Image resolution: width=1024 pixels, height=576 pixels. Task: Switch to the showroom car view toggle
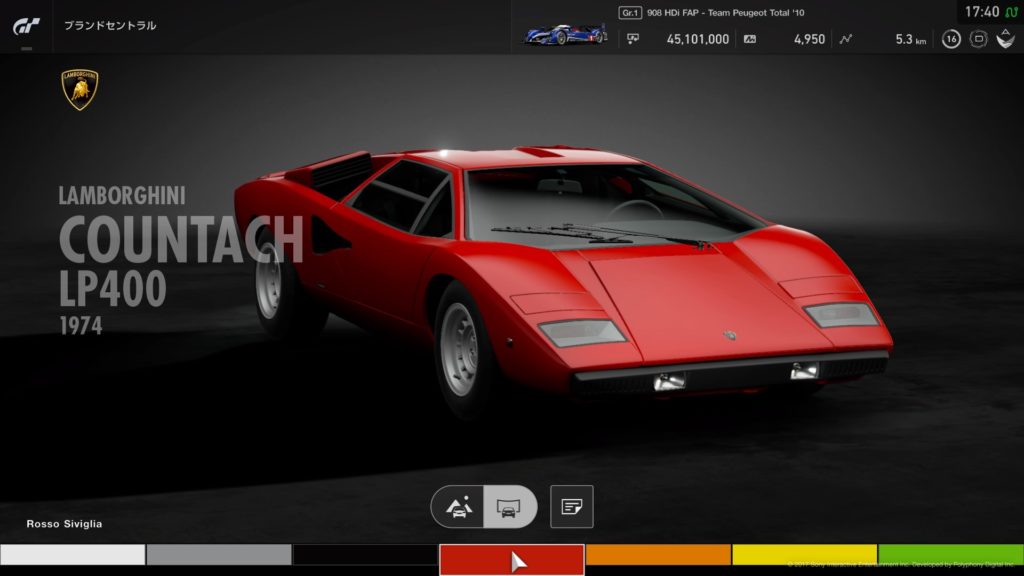509,507
